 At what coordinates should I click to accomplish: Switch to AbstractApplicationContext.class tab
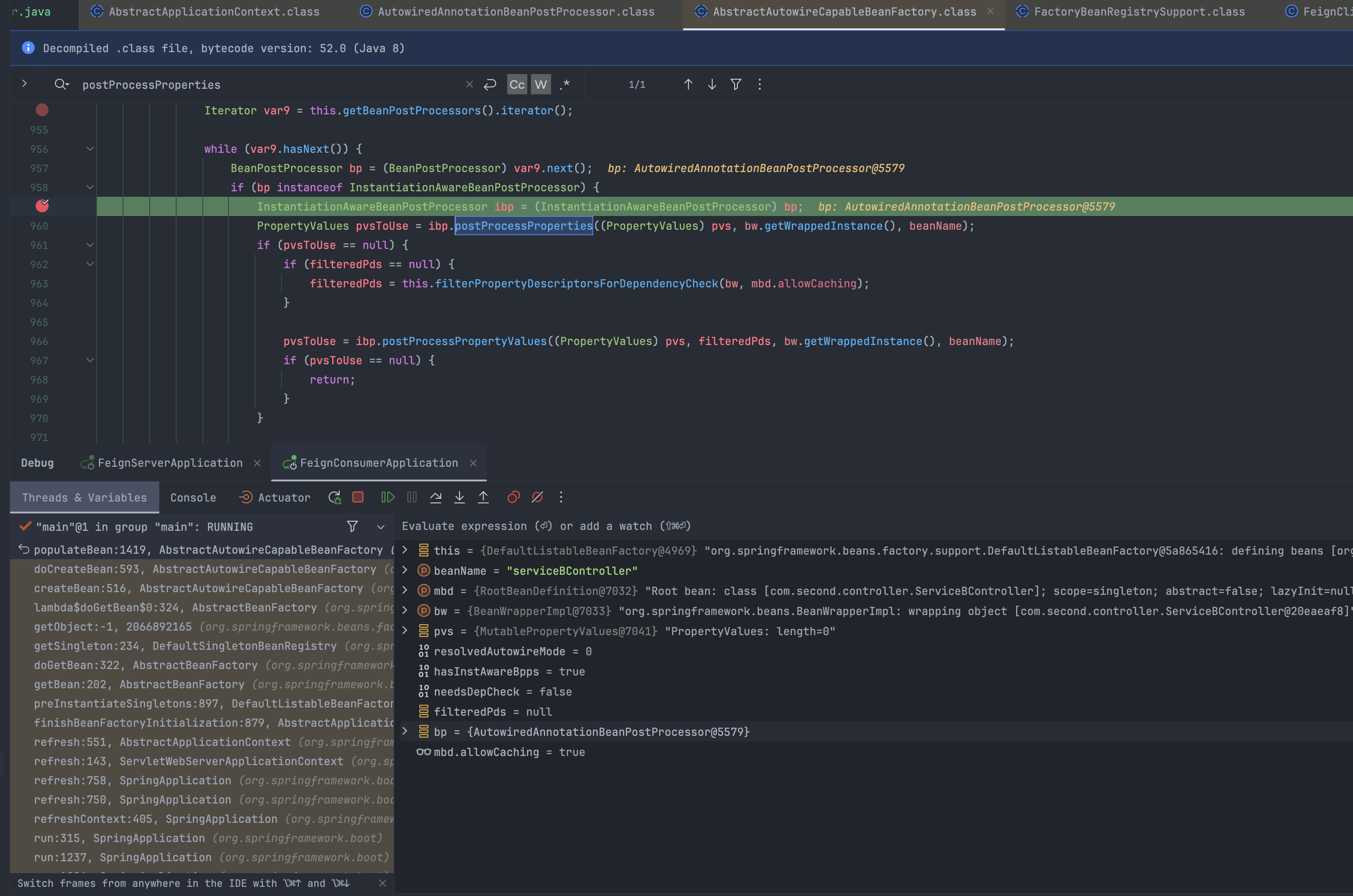[x=206, y=11]
